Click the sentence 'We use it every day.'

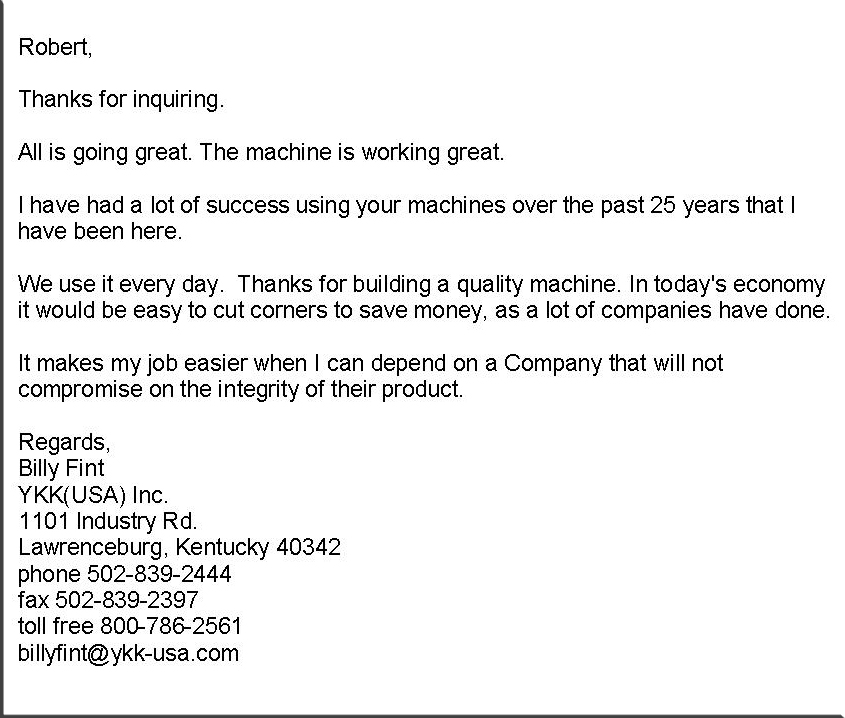[x=120, y=285]
